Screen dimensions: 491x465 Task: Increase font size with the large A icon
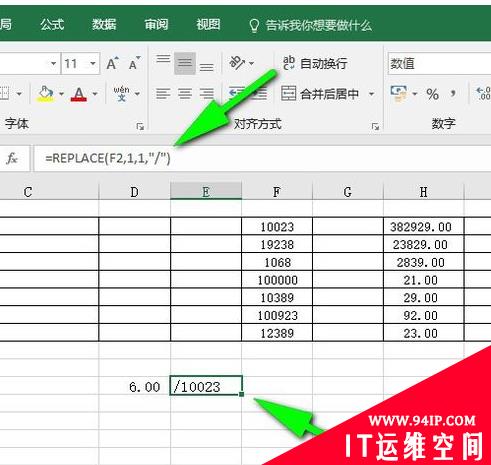click(x=112, y=63)
